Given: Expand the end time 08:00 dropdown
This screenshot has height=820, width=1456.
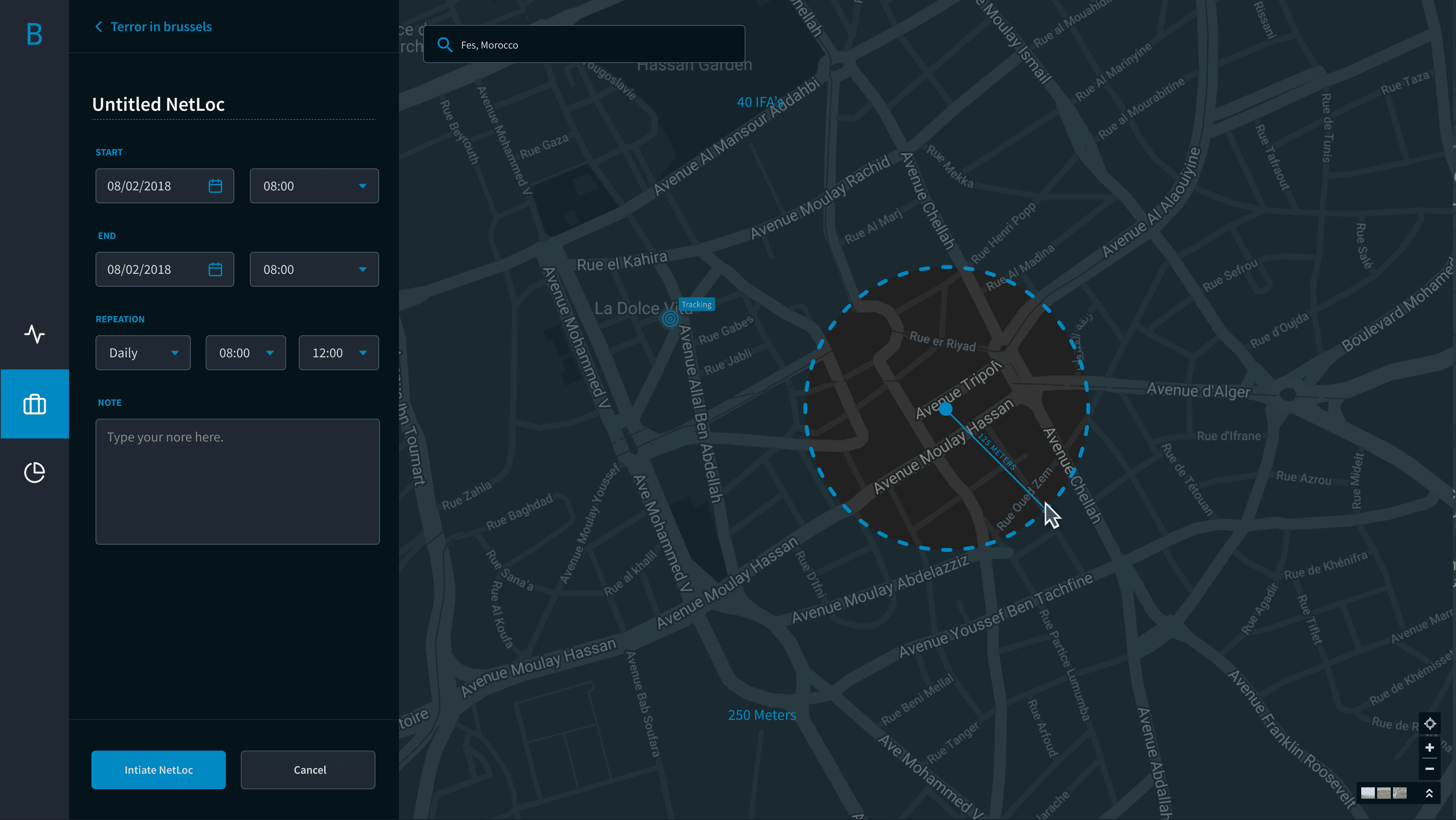Looking at the screenshot, I should point(314,269).
